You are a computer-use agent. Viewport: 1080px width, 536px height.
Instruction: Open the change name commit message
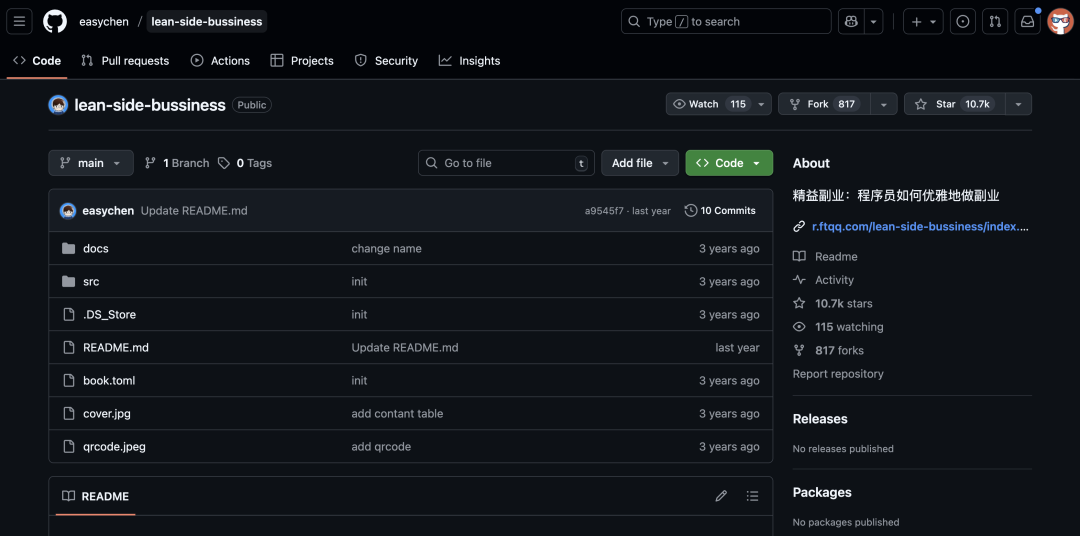386,248
